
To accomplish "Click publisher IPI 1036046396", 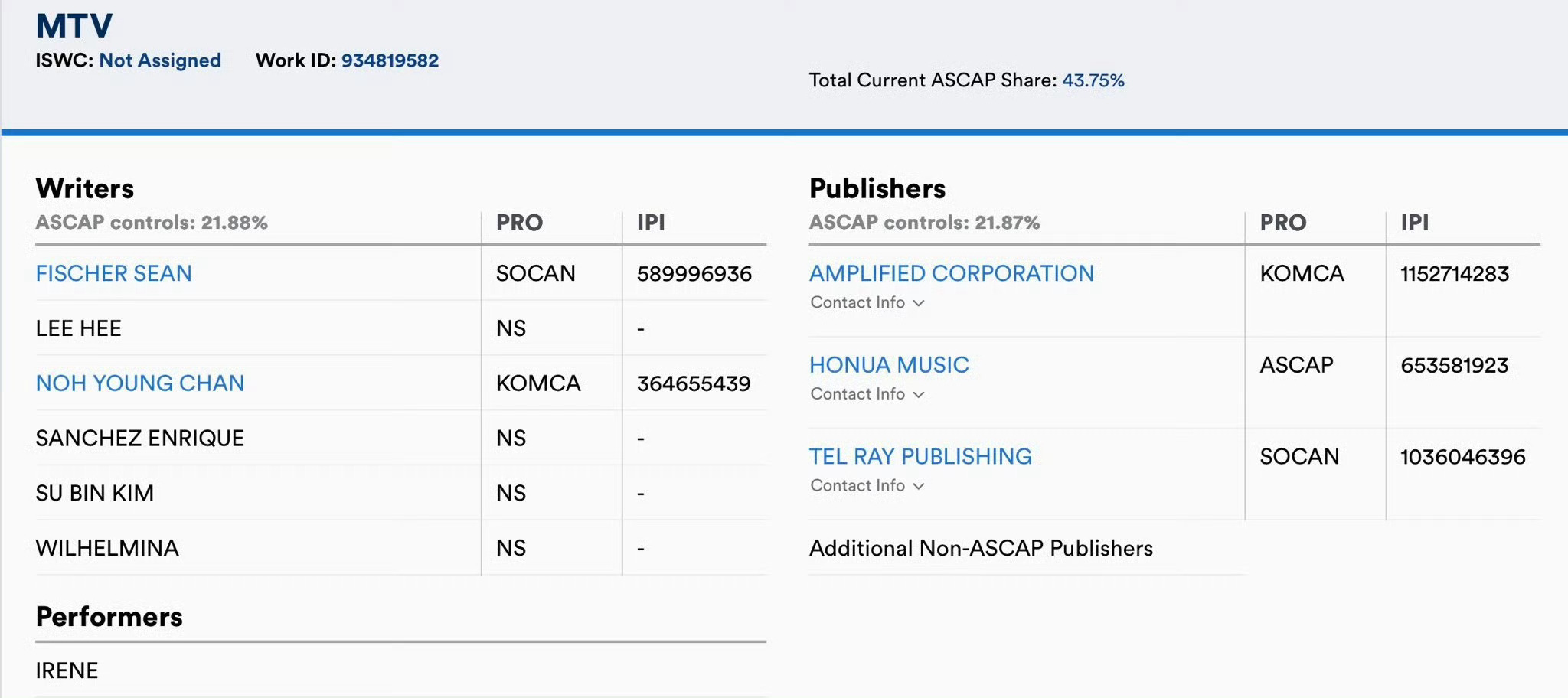I will (1463, 456).
